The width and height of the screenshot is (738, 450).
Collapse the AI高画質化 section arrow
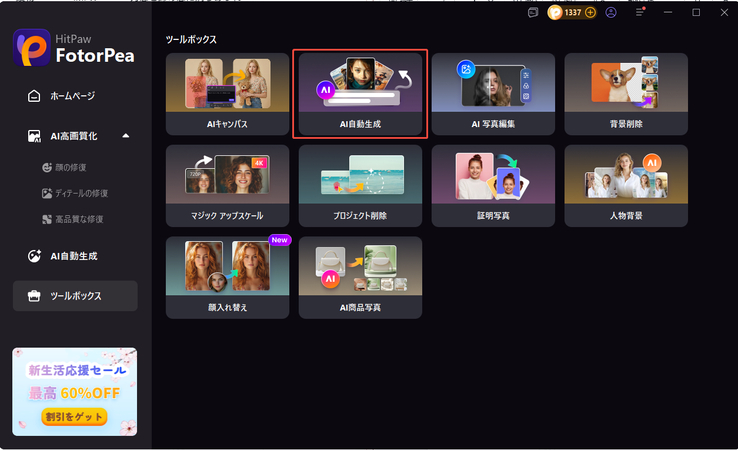click(x=126, y=136)
